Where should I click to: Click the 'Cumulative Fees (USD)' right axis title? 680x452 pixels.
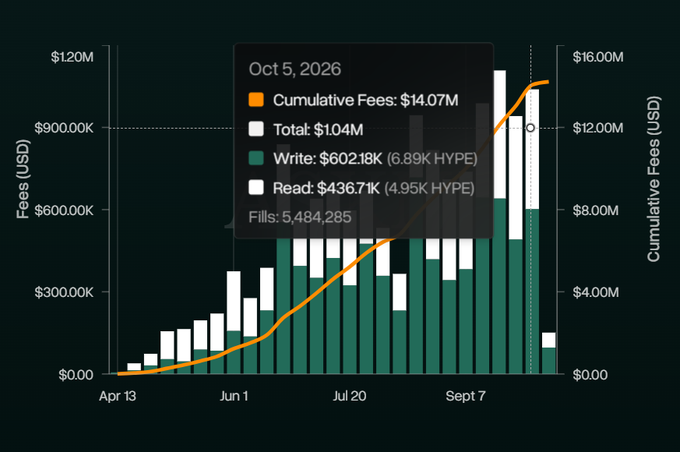coord(654,179)
